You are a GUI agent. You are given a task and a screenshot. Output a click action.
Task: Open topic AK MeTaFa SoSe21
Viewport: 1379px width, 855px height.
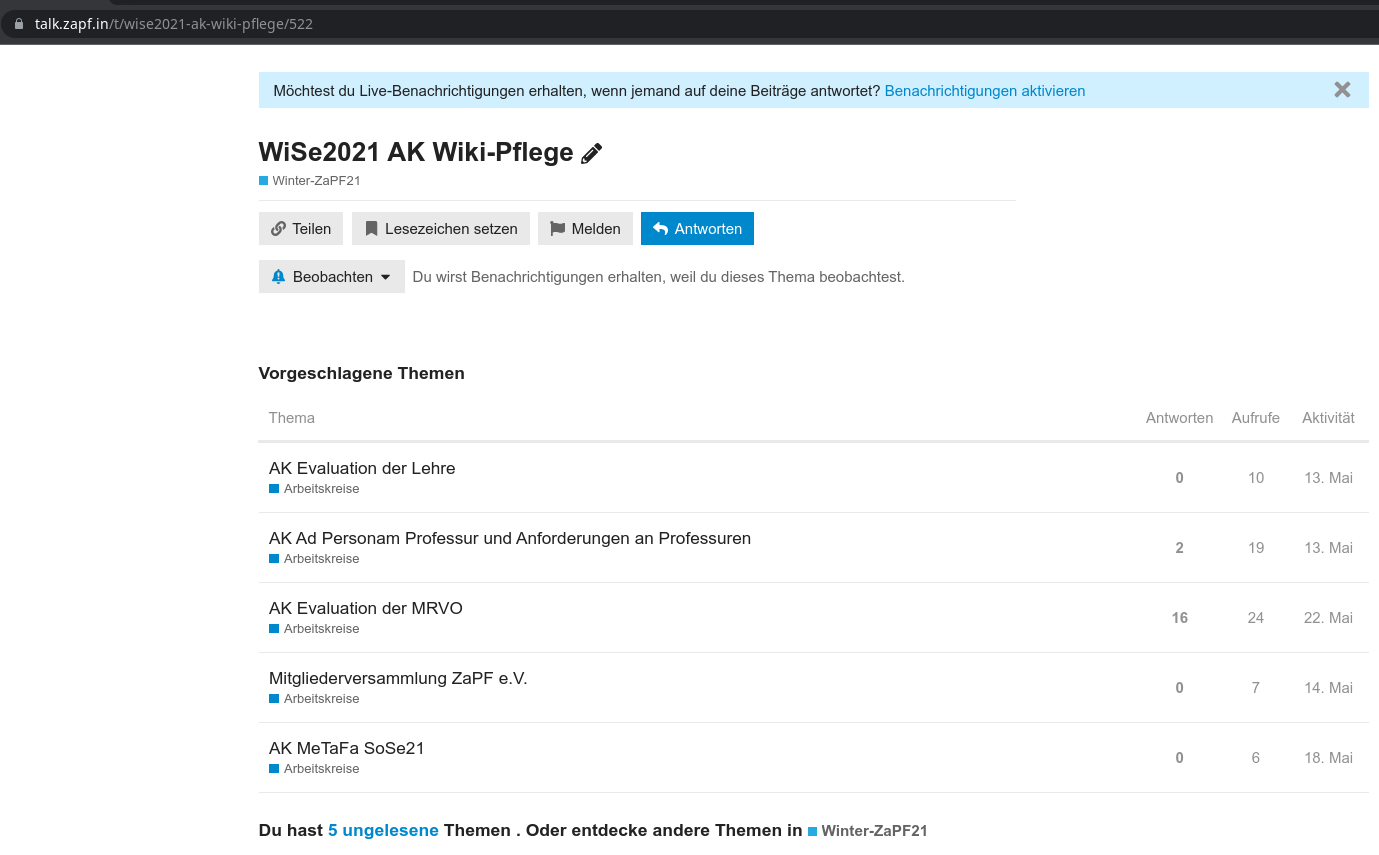point(346,748)
